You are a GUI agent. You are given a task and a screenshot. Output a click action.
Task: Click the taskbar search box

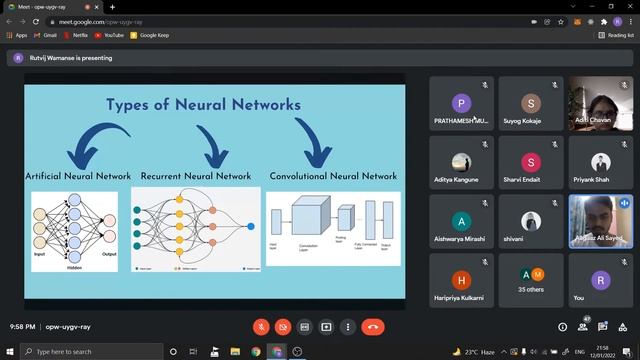91,351
